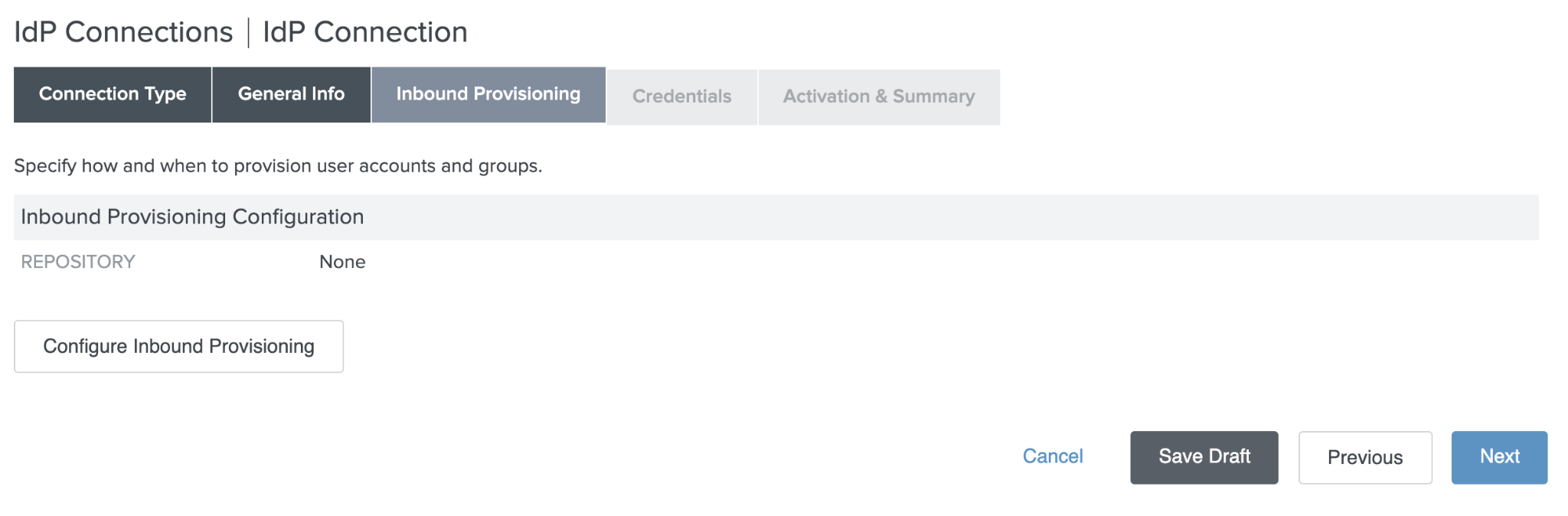Image resolution: width=1568 pixels, height=516 pixels.
Task: Start configuring inbound provisioning
Action: pyautogui.click(x=178, y=346)
